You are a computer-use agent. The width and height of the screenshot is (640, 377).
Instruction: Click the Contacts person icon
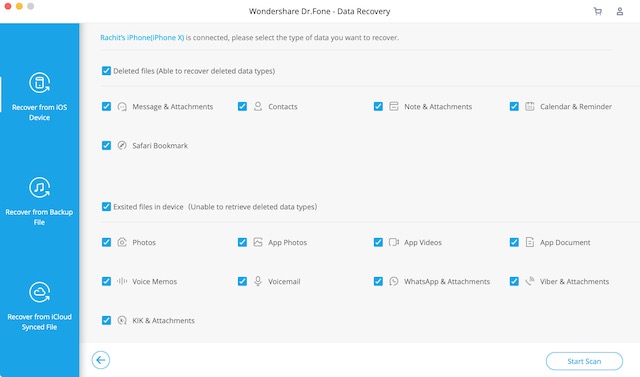258,106
